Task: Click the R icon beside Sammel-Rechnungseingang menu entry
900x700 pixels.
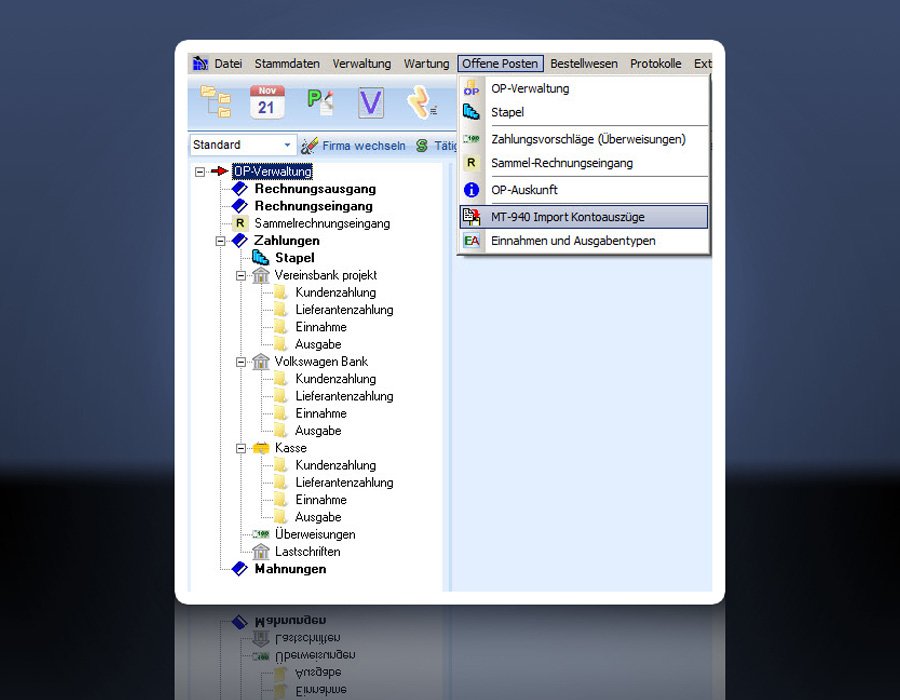Action: (x=471, y=163)
